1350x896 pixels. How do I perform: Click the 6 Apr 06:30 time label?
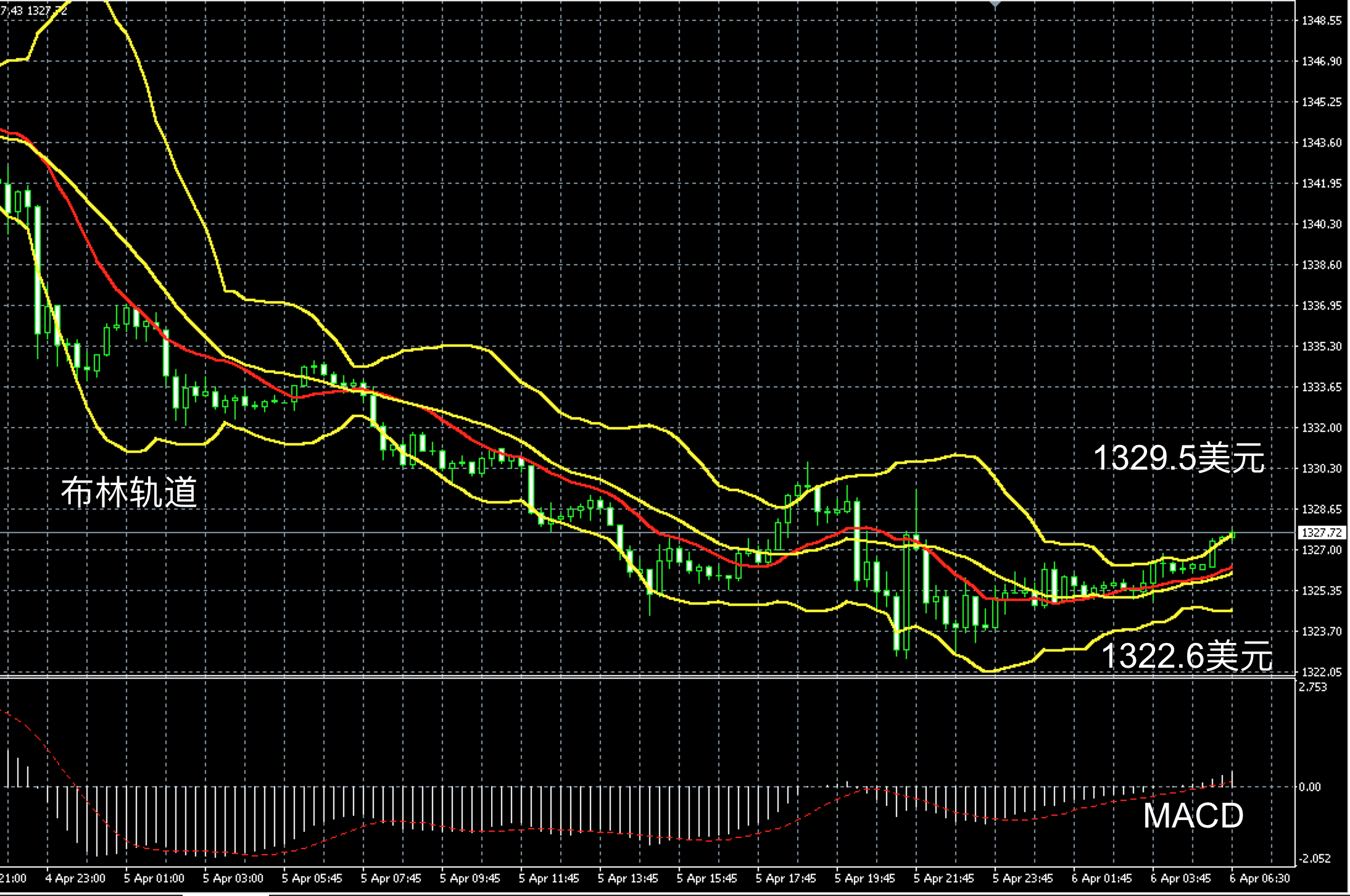click(x=1259, y=878)
